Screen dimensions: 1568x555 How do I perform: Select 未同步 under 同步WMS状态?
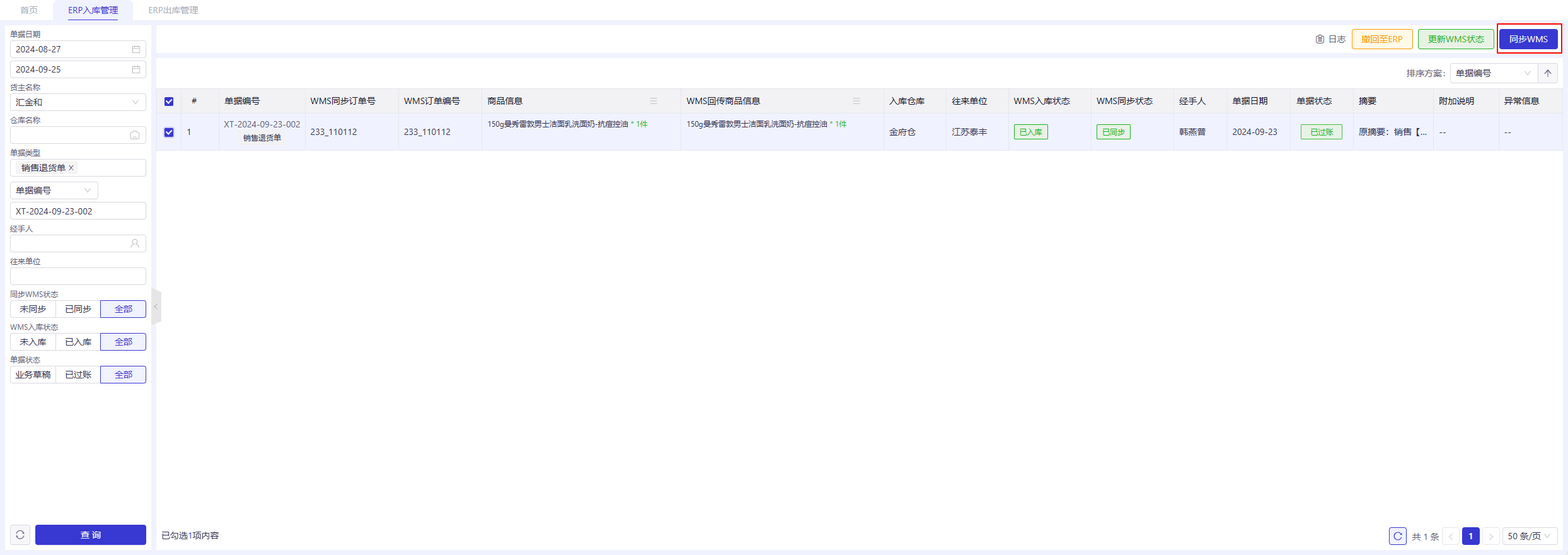coord(33,309)
